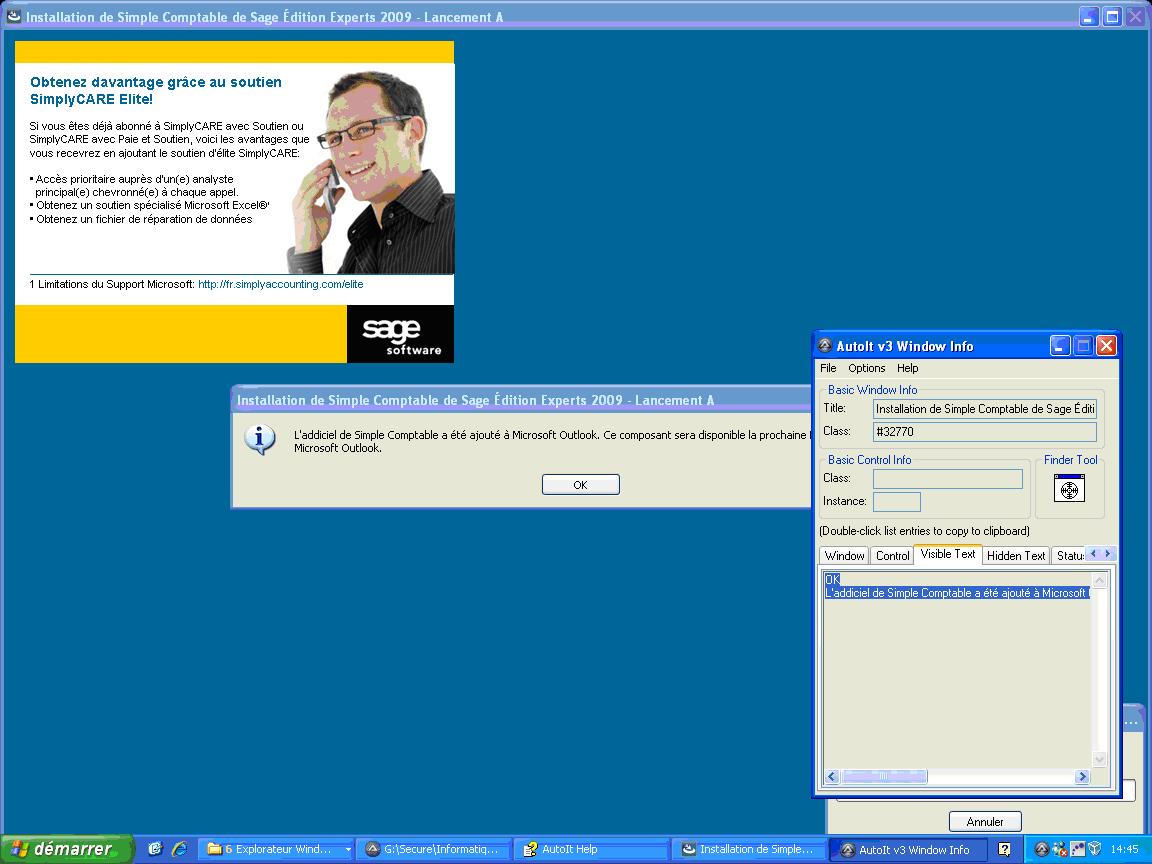Click the blue information icon in the dialog
The width and height of the screenshot is (1152, 864).
[x=260, y=439]
